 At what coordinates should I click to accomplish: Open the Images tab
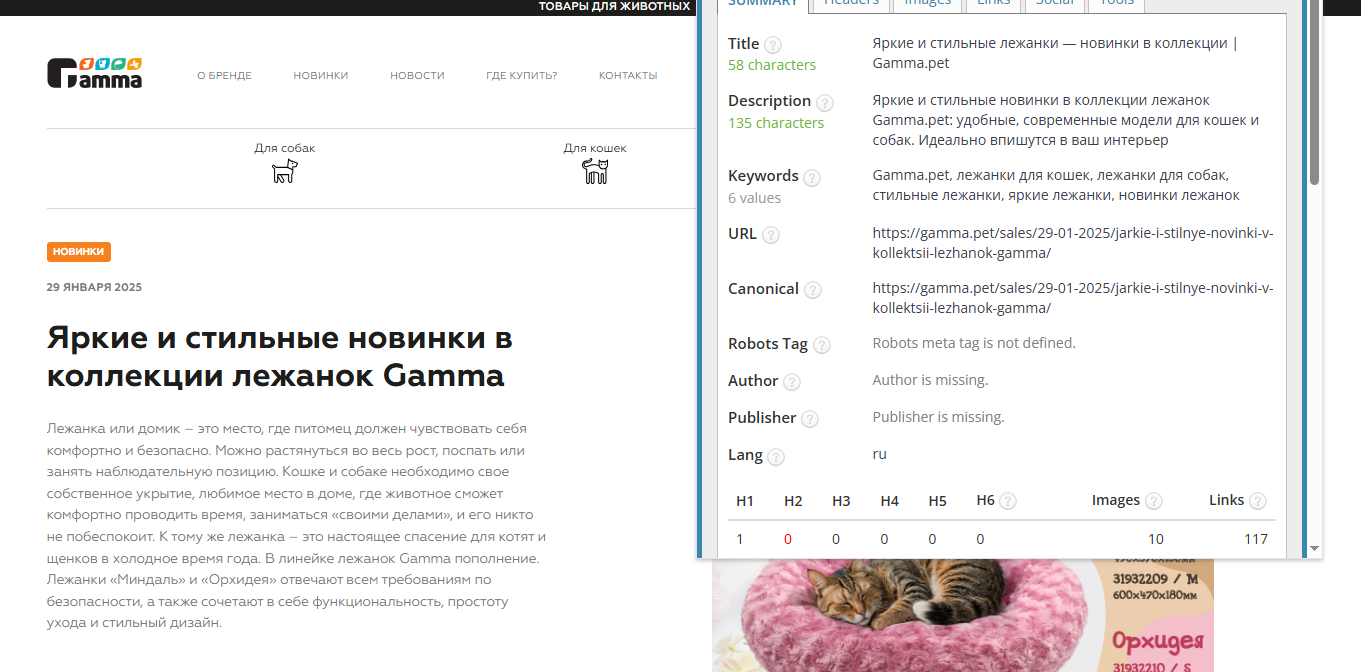pyautogui.click(x=928, y=4)
